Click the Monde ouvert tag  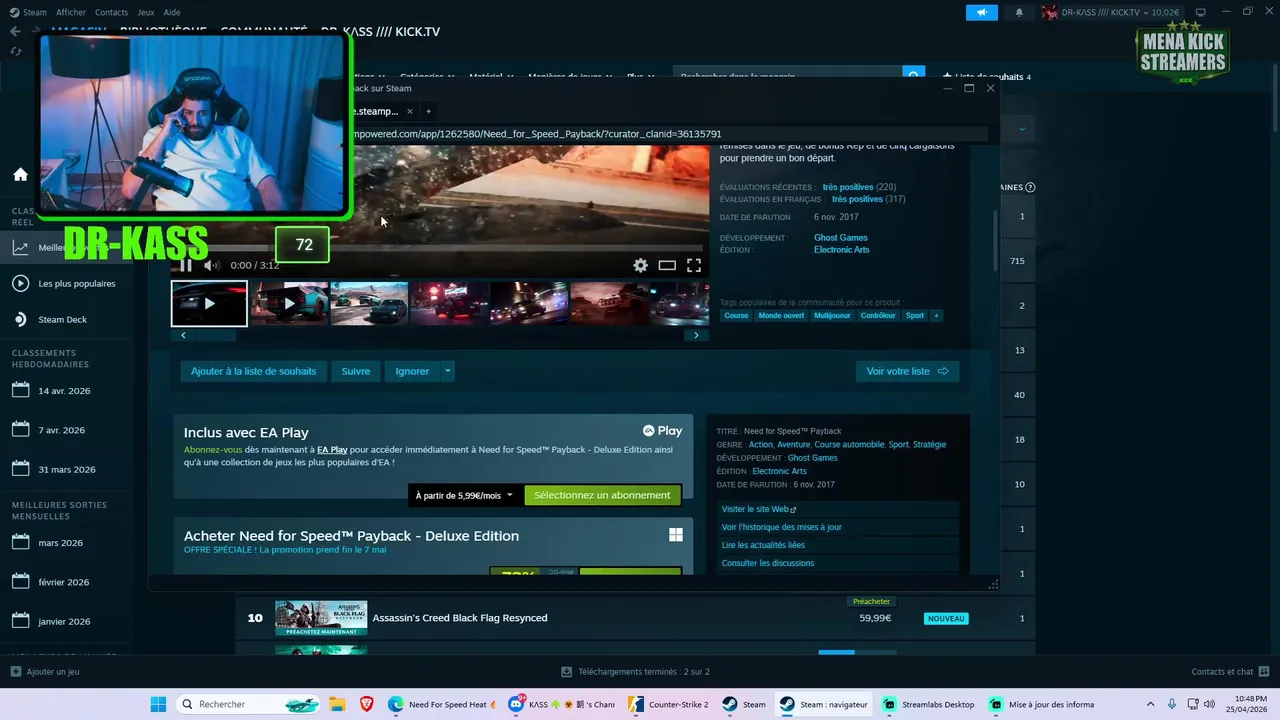click(x=781, y=315)
